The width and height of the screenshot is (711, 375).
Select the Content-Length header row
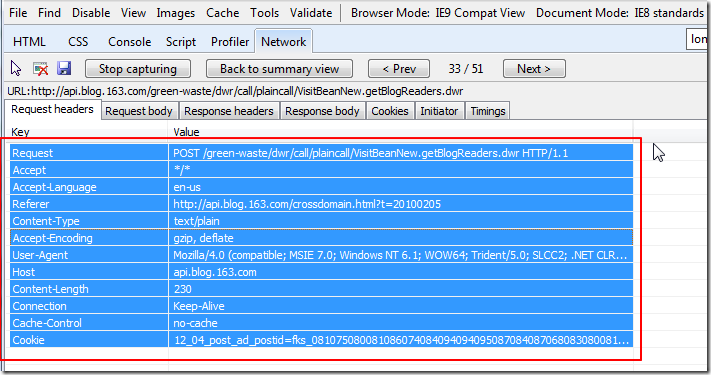[321, 289]
